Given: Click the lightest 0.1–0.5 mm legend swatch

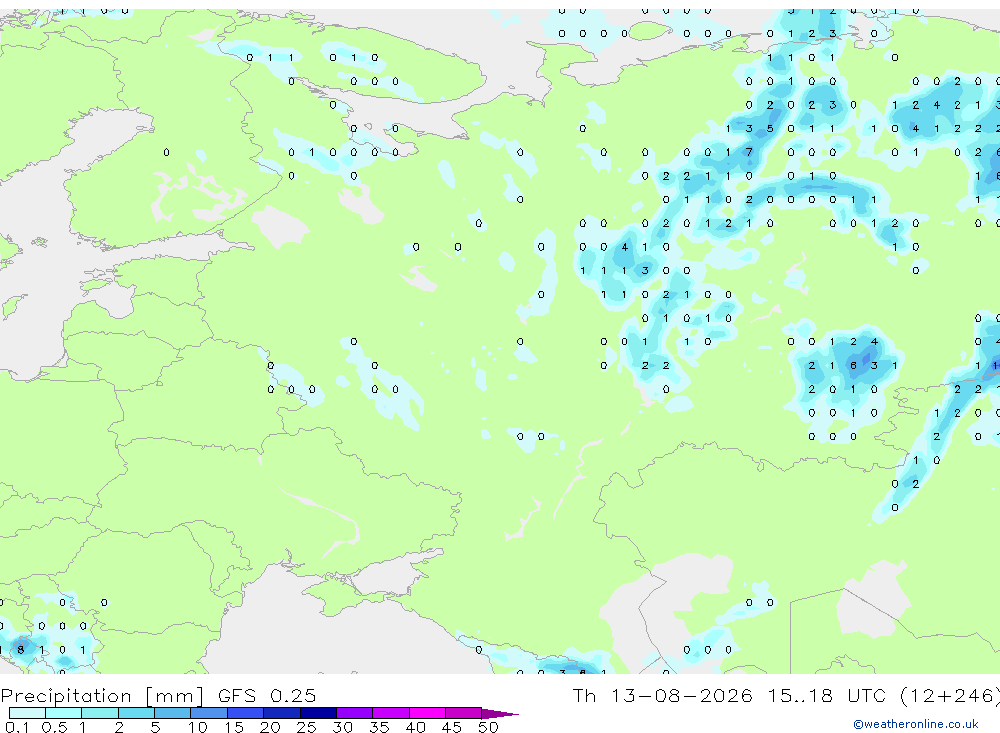Looking at the screenshot, I should click(27, 713).
